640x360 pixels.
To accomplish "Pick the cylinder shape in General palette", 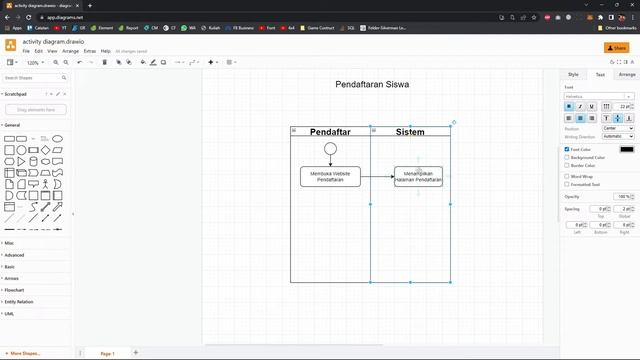I will (x=33, y=161).
